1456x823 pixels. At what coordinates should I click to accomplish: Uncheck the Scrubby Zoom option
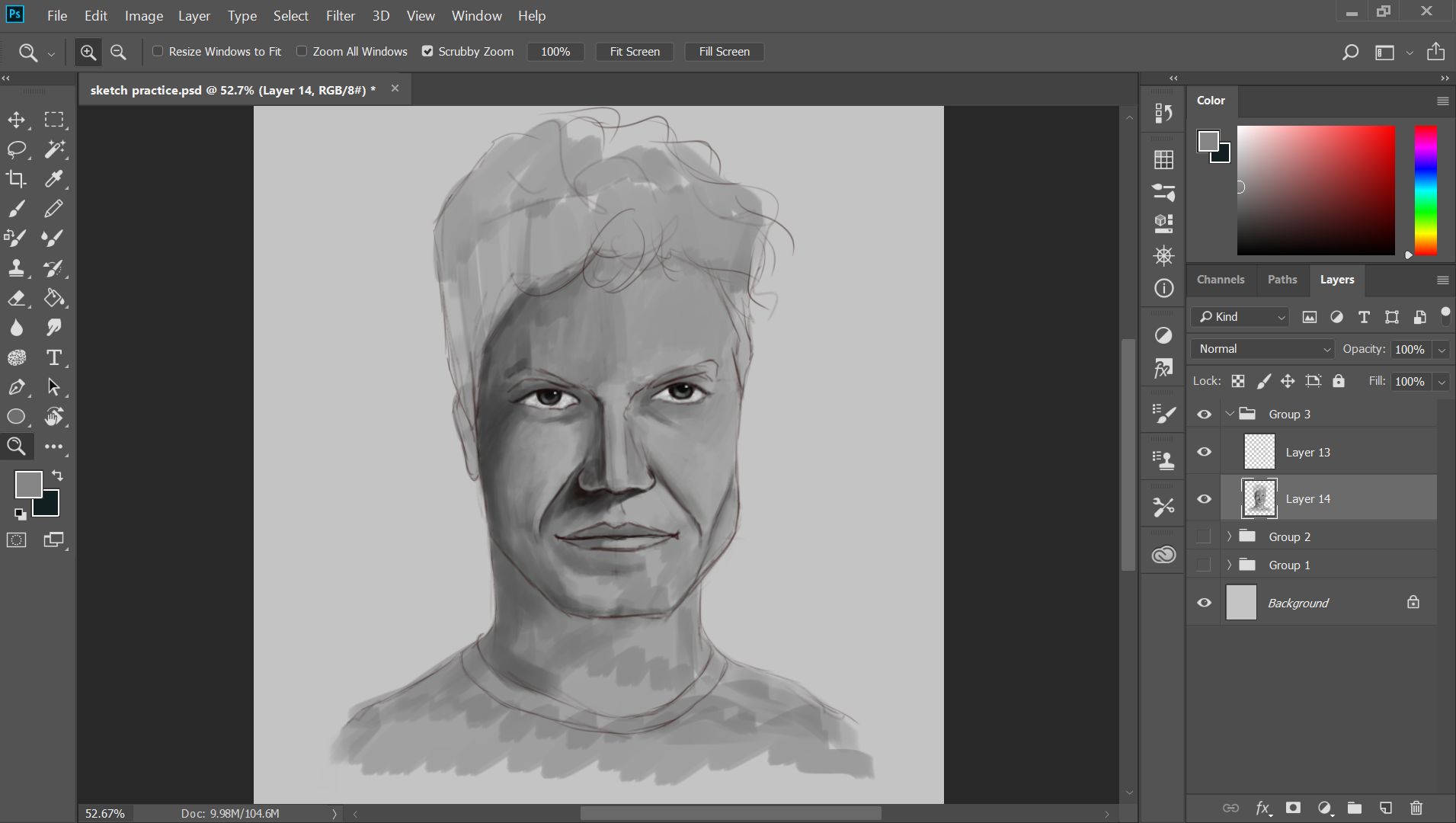click(x=427, y=51)
